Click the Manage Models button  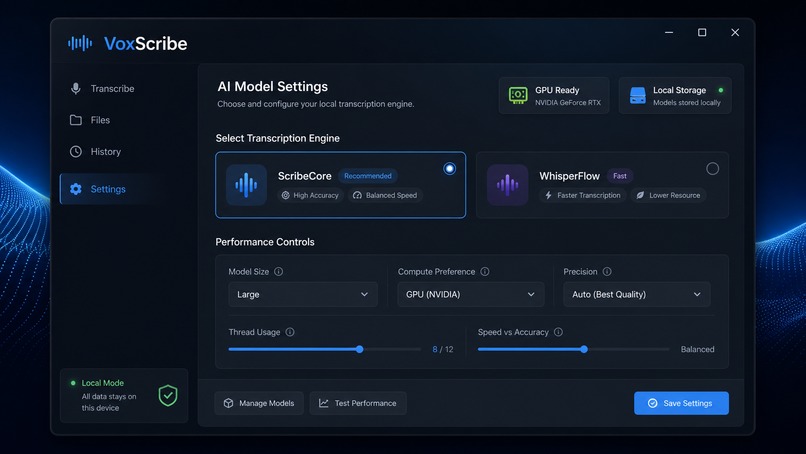[x=259, y=403]
